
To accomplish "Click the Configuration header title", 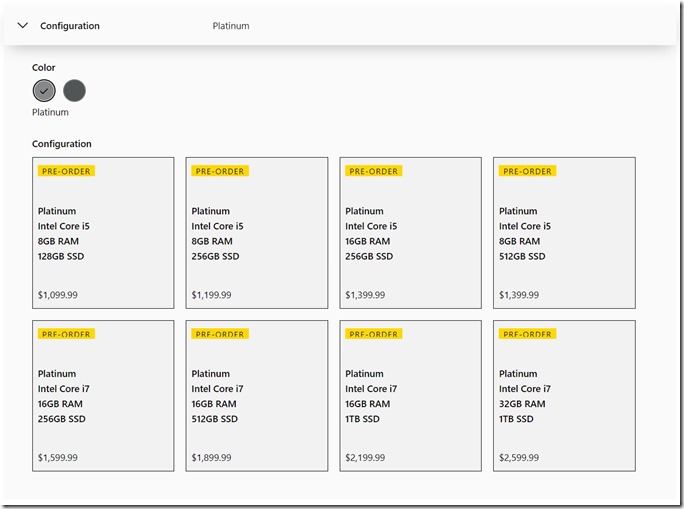I will [70, 26].
